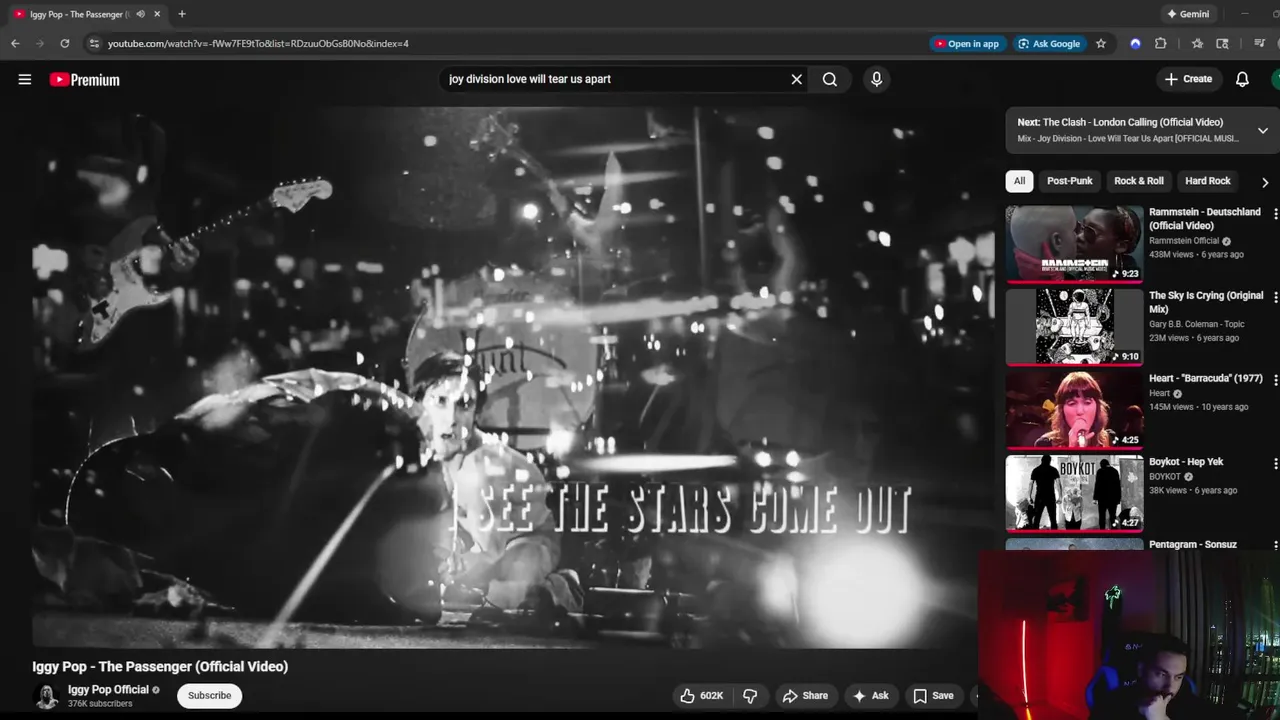
Task: Share the video
Action: pos(806,696)
